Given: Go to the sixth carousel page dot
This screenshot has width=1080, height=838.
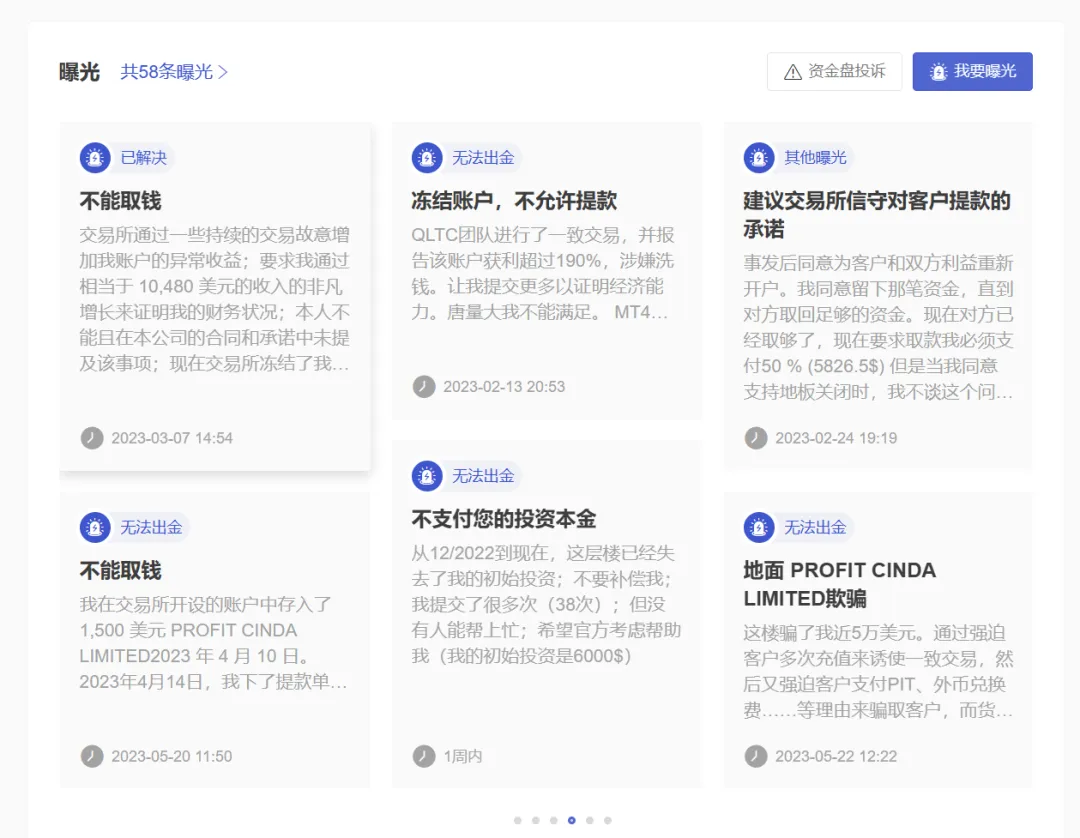Looking at the screenshot, I should click(x=608, y=820).
